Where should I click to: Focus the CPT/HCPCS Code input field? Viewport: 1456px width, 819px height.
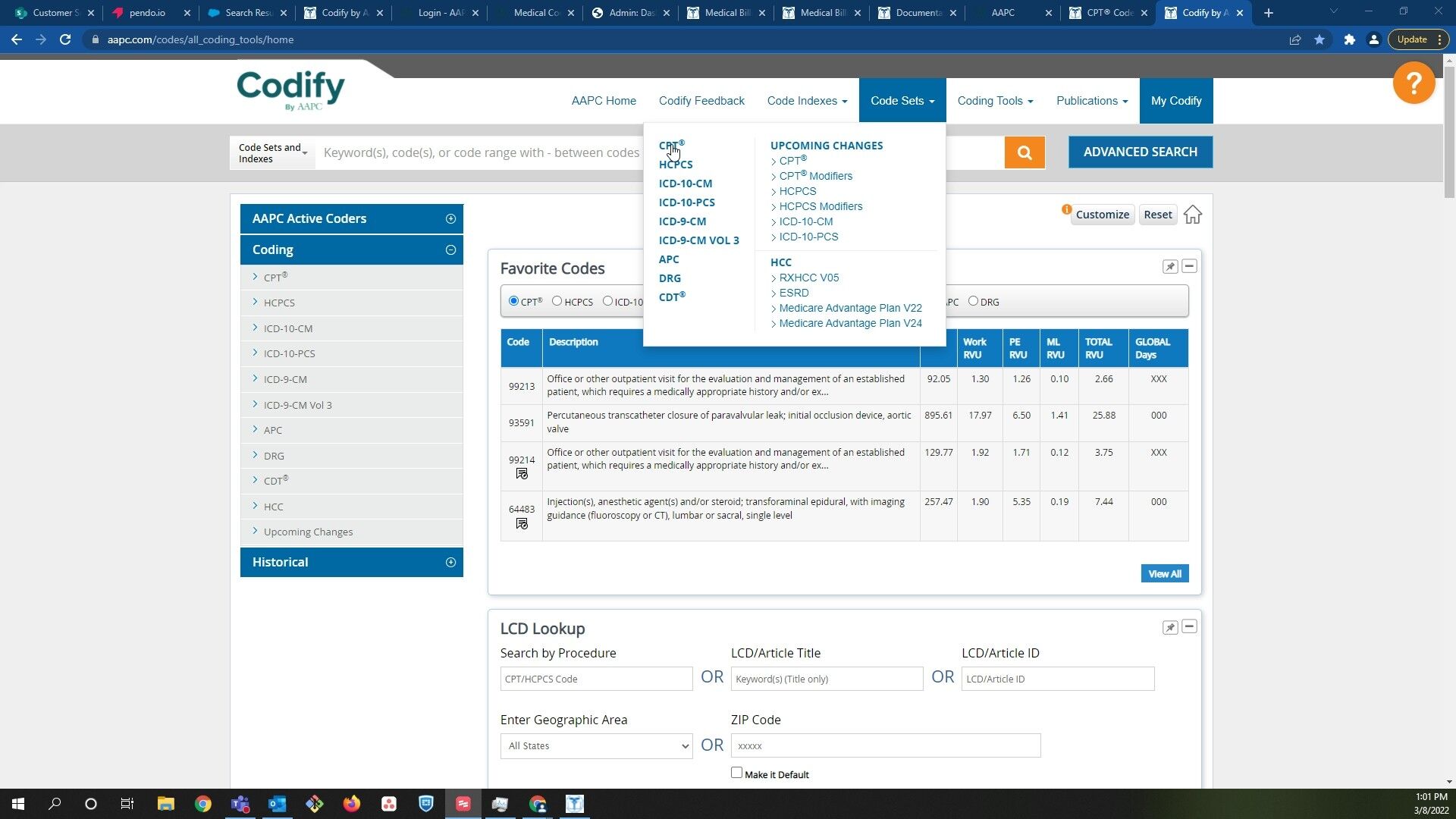click(596, 679)
